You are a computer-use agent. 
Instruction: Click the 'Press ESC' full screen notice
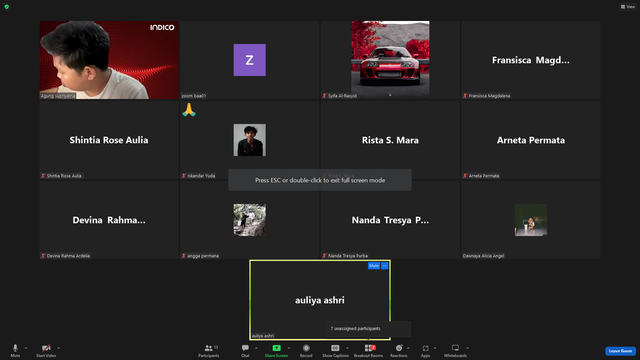tap(320, 180)
